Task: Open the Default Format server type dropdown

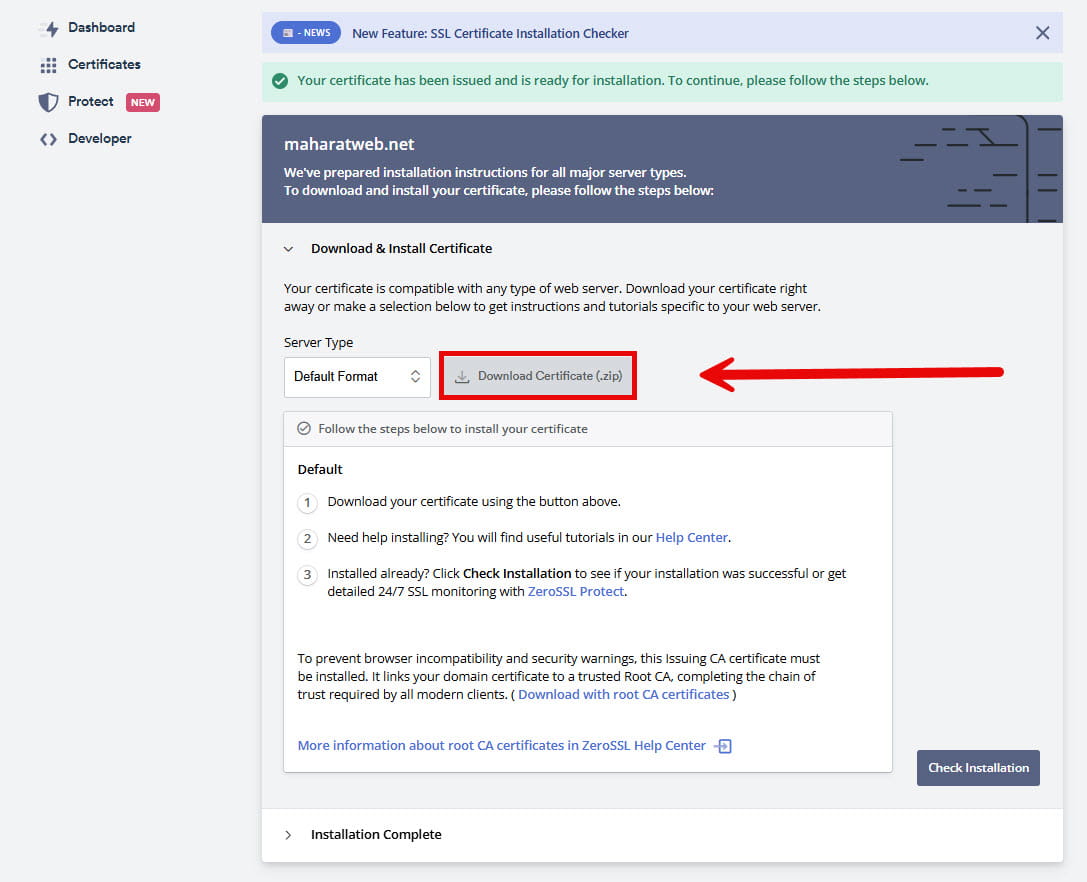Action: 357,377
